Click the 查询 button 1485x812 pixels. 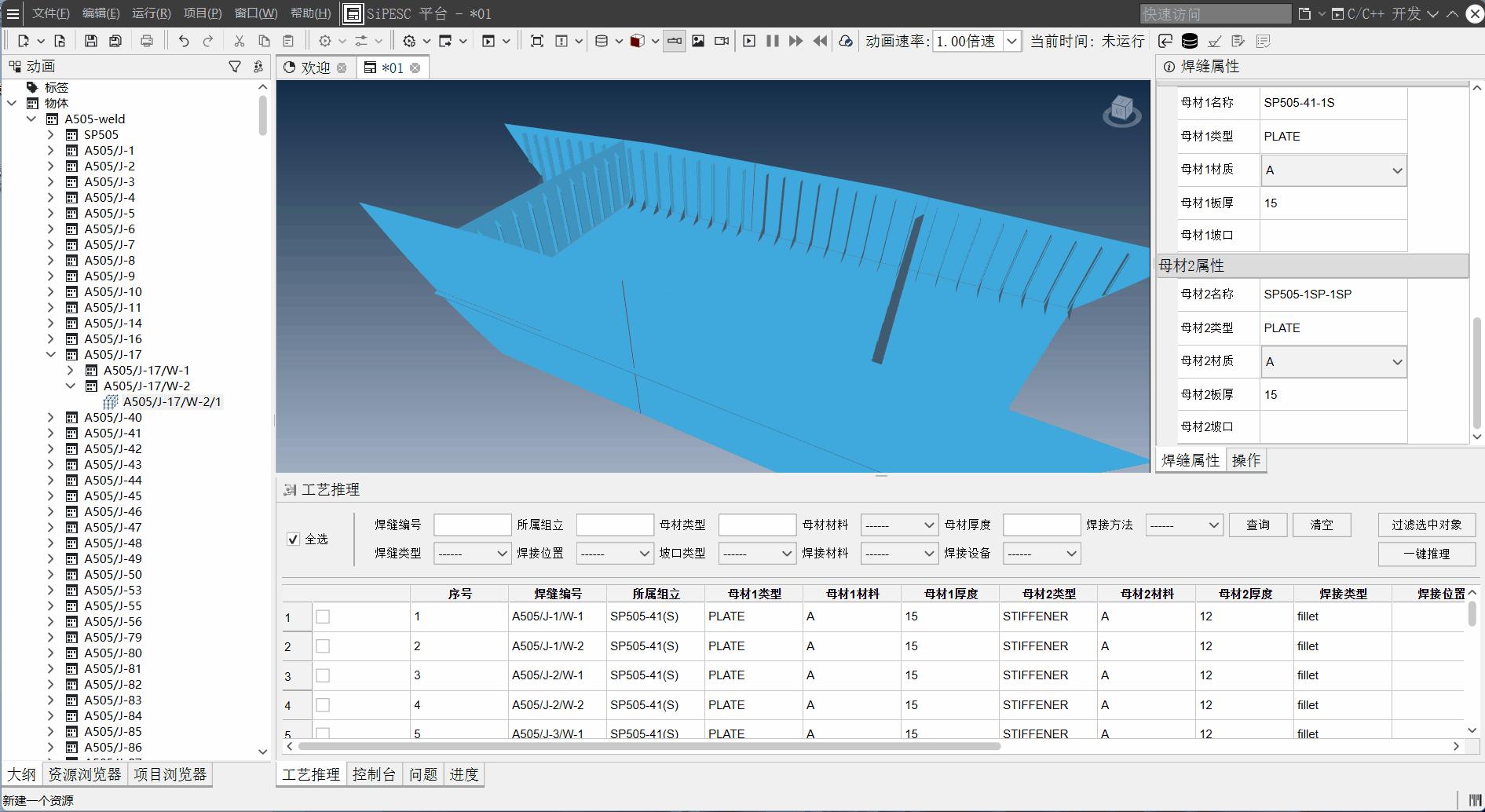click(1257, 525)
